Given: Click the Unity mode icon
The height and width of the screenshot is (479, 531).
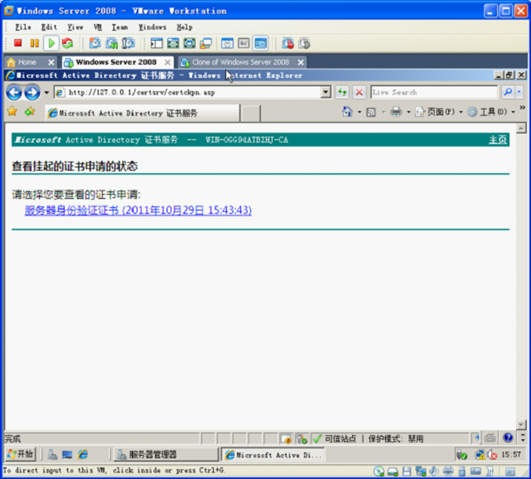Looking at the screenshot, I should click(189, 43).
